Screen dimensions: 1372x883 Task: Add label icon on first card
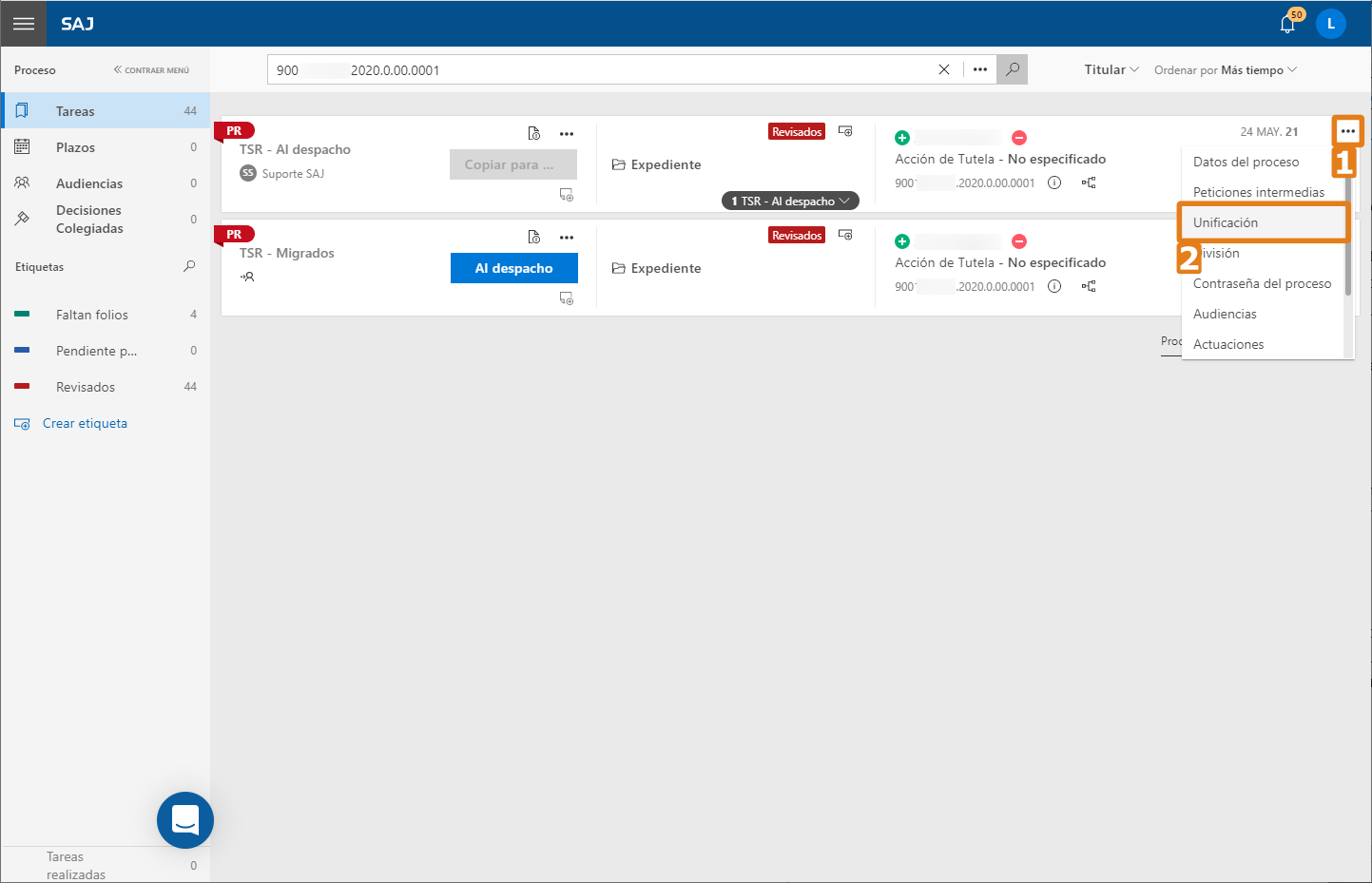tap(845, 131)
